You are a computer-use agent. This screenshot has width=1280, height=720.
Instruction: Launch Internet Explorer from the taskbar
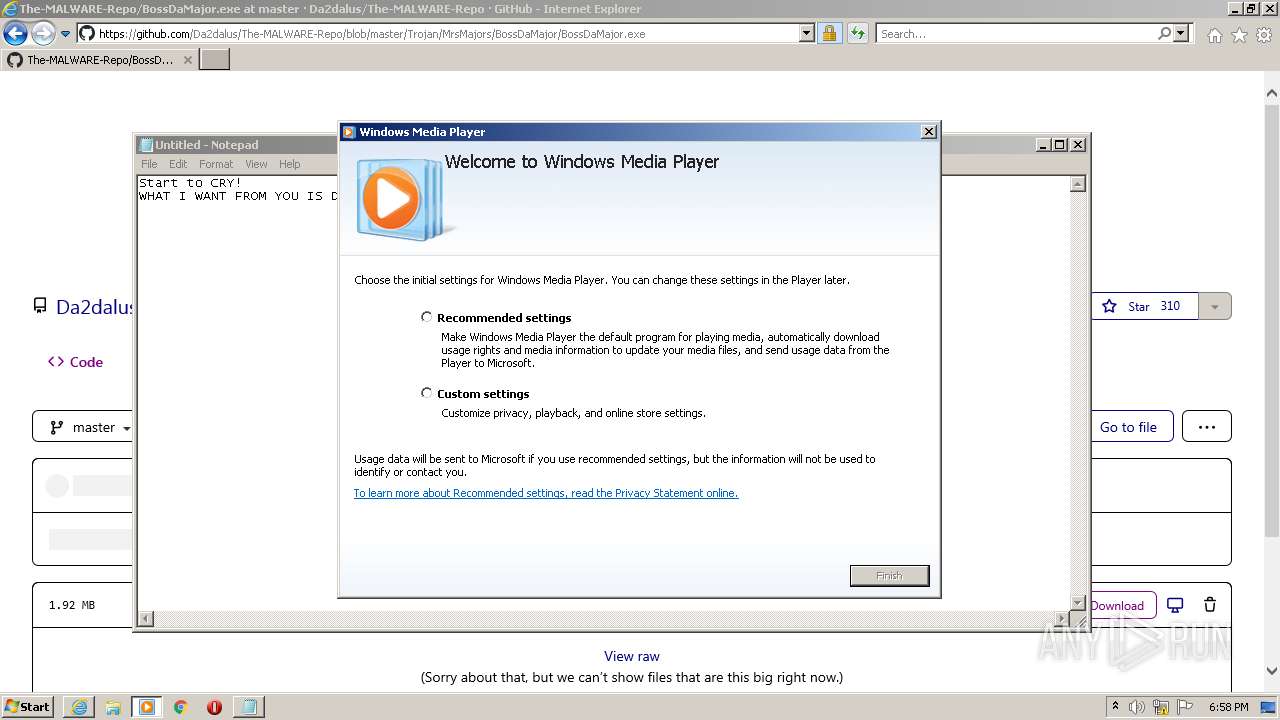(79, 707)
